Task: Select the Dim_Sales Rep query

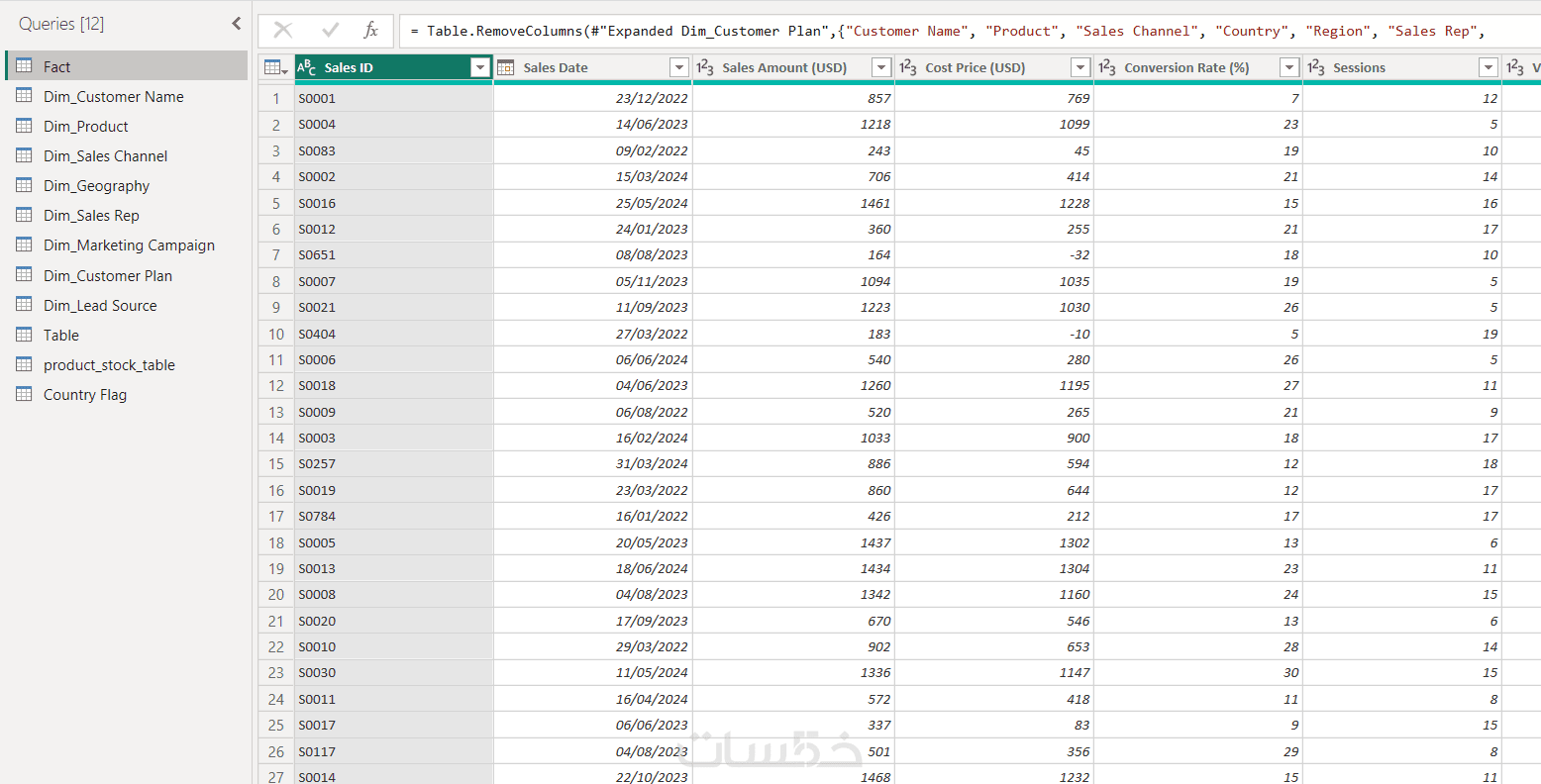Action: pyautogui.click(x=127, y=215)
